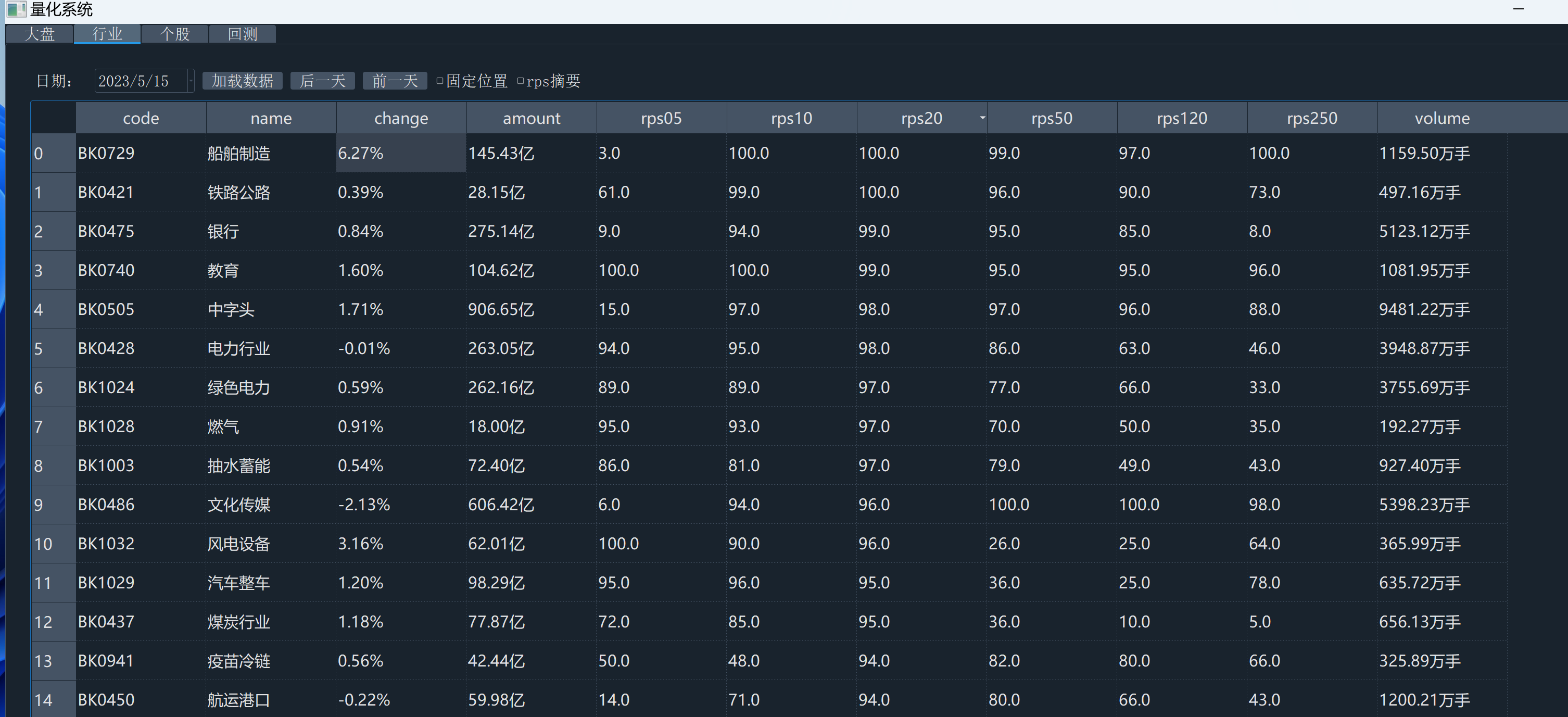Image resolution: width=1568 pixels, height=717 pixels.
Task: Click the sort arrow on the rps20 header
Action: tap(982, 118)
